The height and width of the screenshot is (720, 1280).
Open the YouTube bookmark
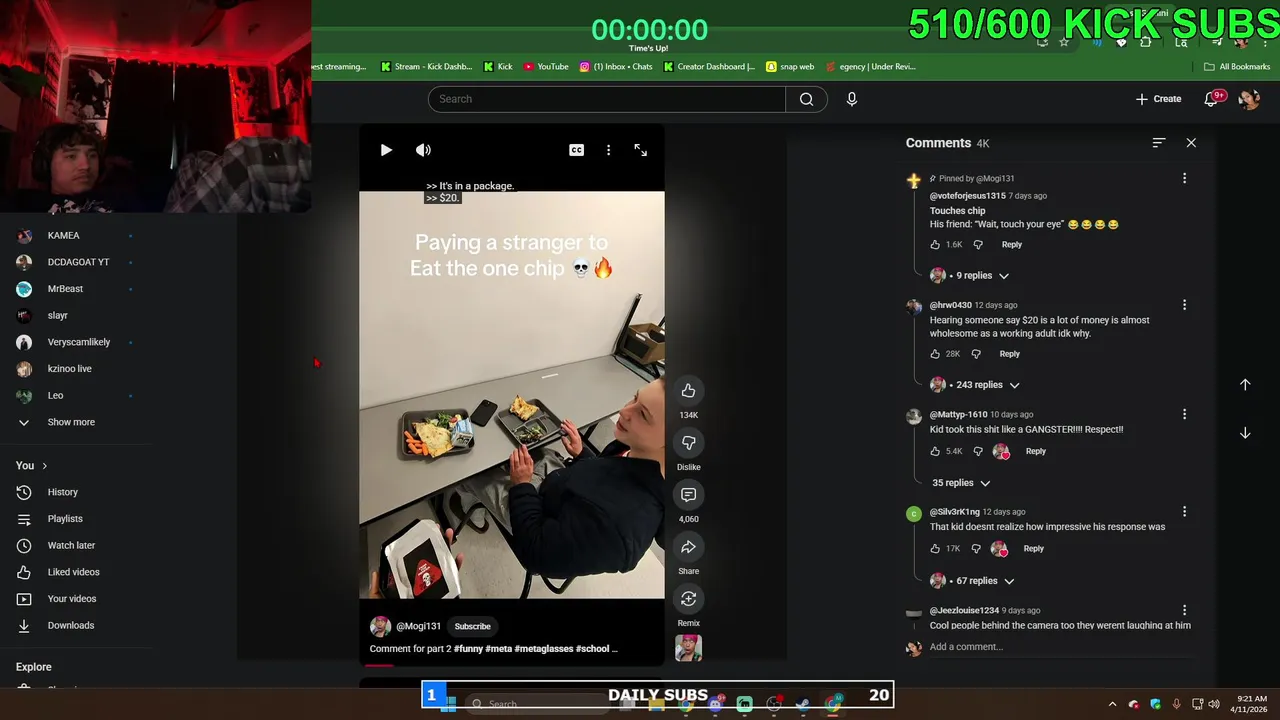[546, 67]
